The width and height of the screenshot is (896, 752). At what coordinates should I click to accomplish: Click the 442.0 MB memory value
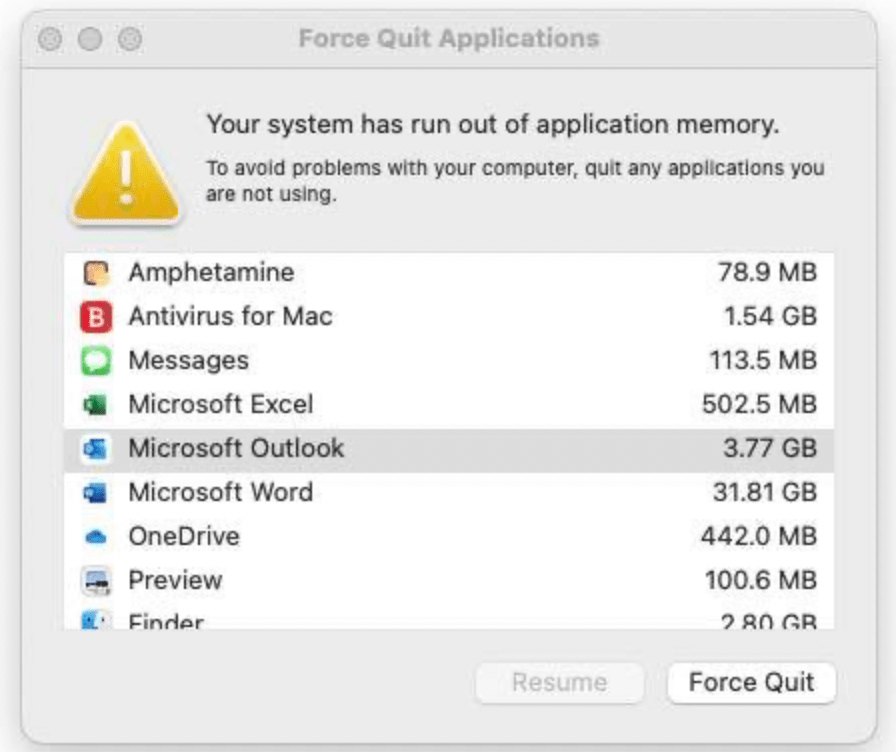(x=759, y=537)
